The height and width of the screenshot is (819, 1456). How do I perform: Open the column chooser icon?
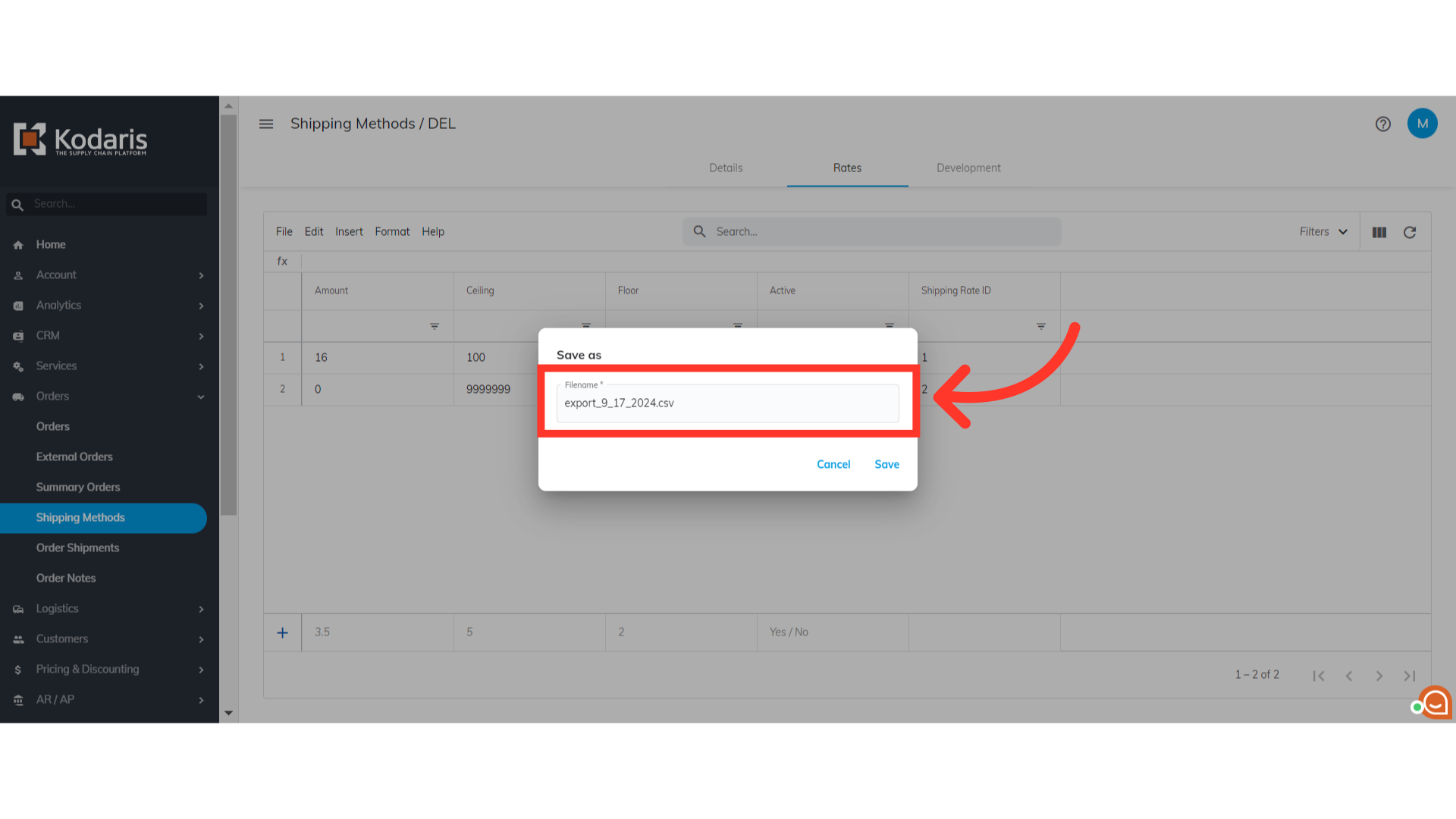pyautogui.click(x=1379, y=233)
